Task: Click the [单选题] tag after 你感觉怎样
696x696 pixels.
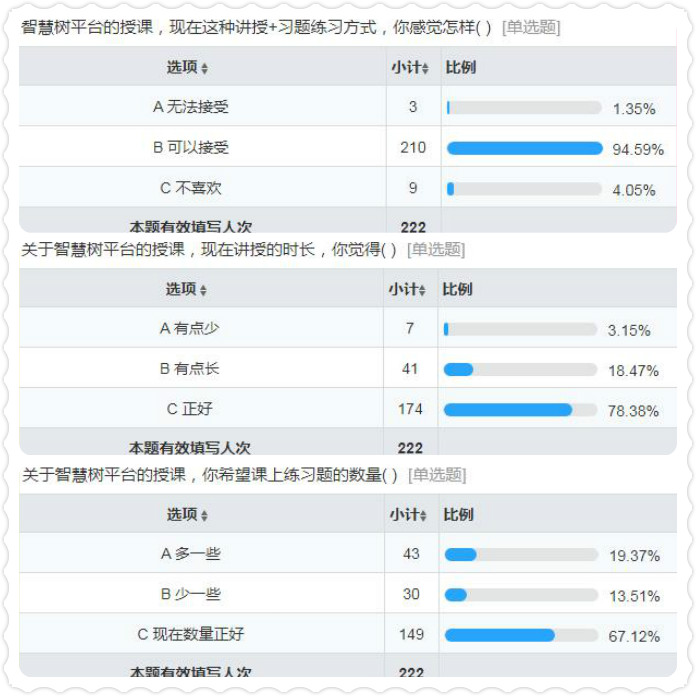Action: click(x=531, y=27)
